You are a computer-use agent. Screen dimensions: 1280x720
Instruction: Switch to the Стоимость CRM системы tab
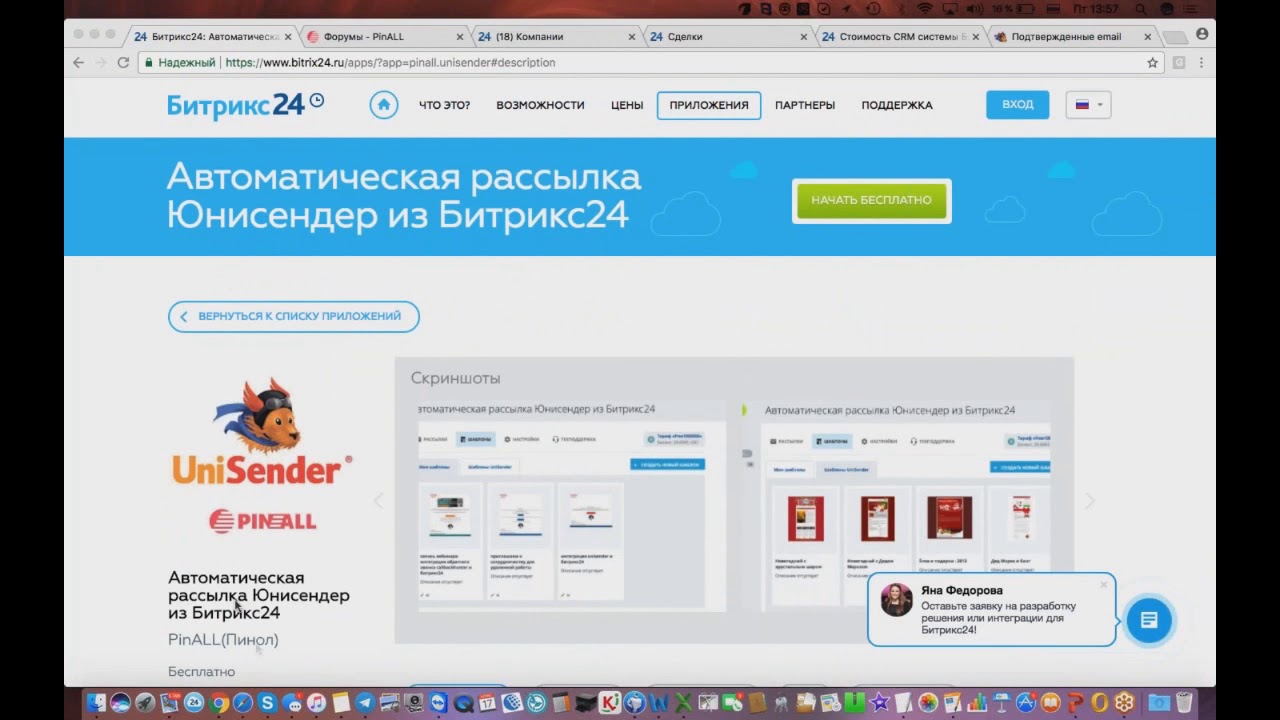tap(900, 36)
